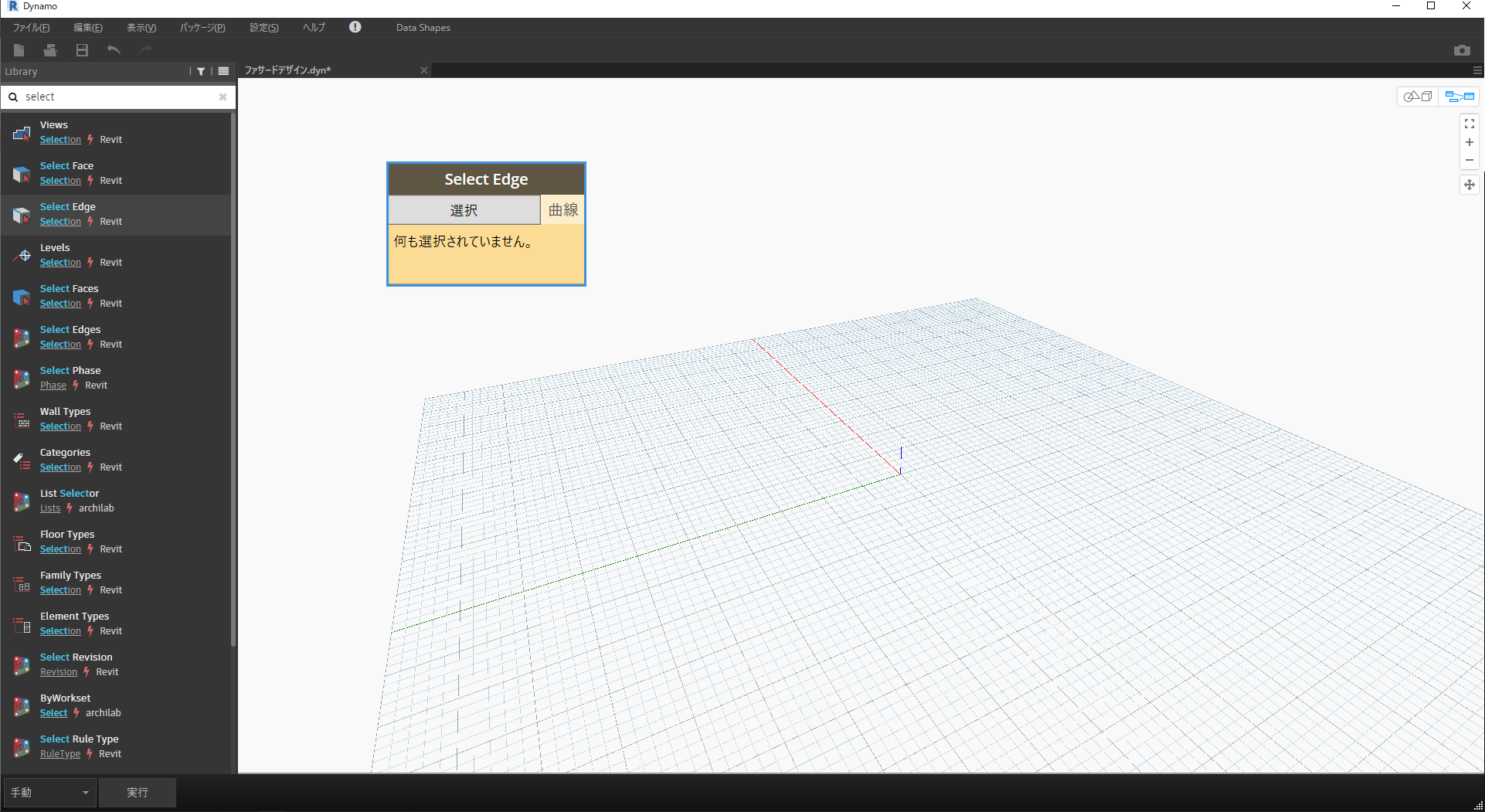Click the zoom out minus icon
The width and height of the screenshot is (1485, 812).
[x=1470, y=161]
